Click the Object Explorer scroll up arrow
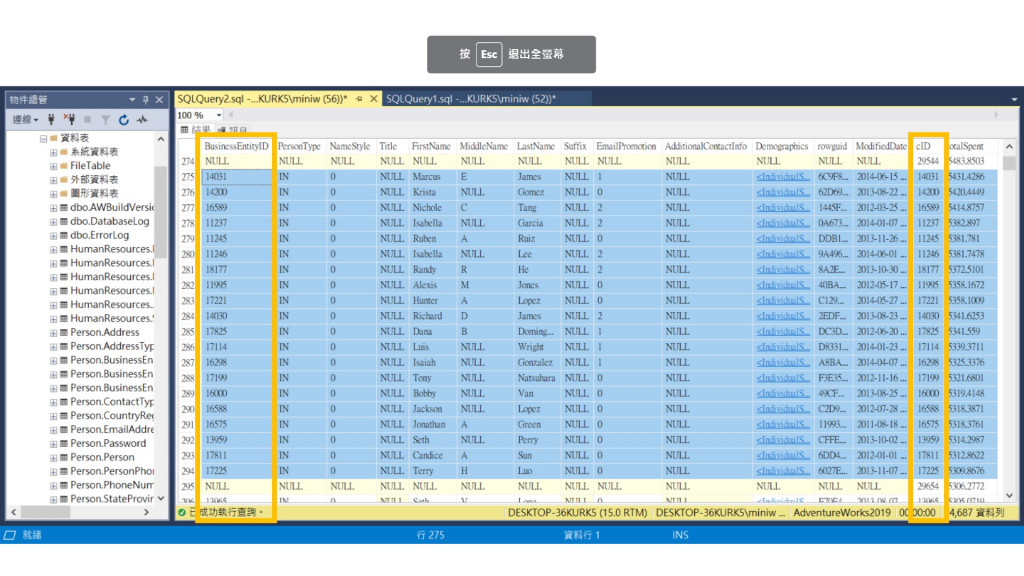This screenshot has height=576, width=1024. pos(161,138)
